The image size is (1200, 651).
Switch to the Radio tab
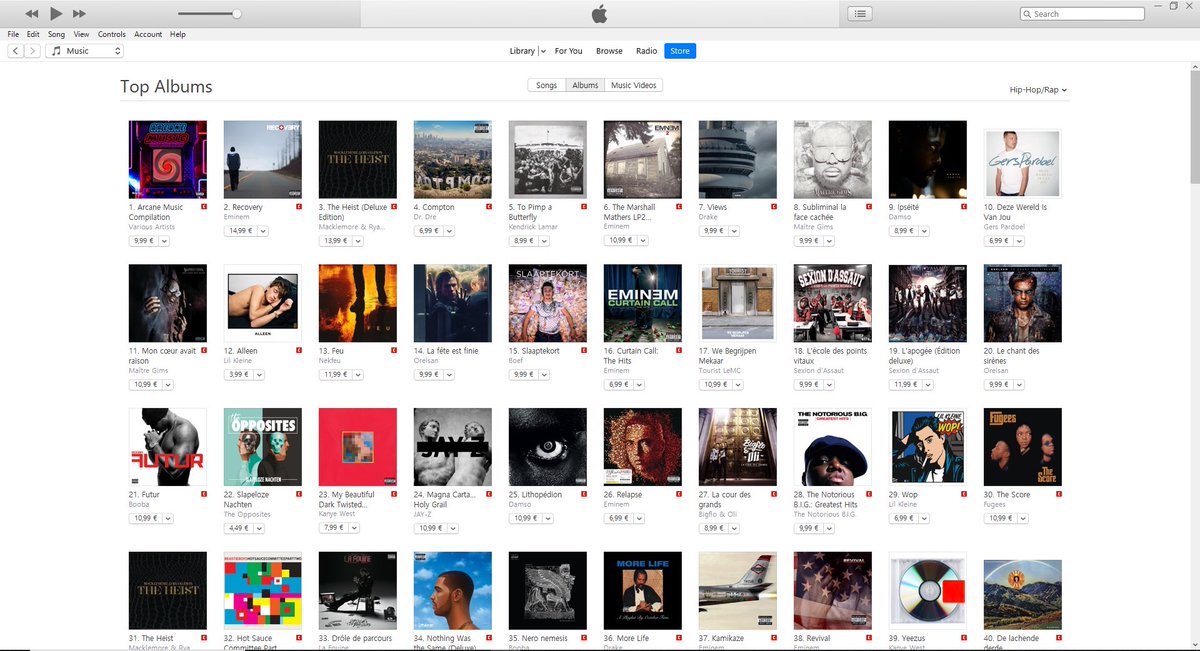coord(646,50)
